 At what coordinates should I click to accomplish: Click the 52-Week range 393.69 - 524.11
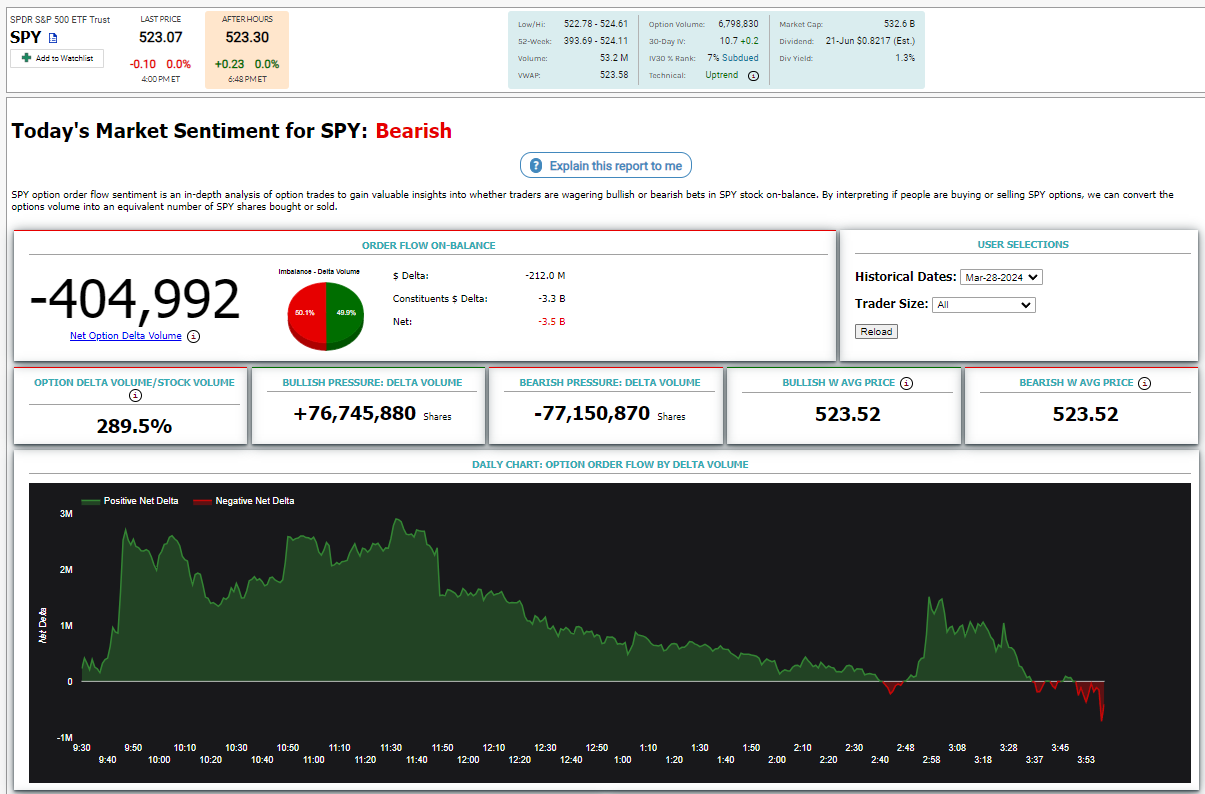[x=595, y=41]
